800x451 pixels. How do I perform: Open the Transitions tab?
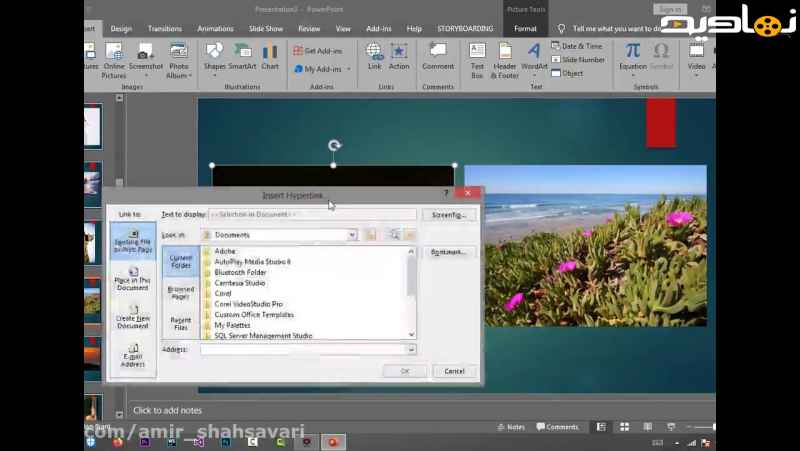[165, 29]
